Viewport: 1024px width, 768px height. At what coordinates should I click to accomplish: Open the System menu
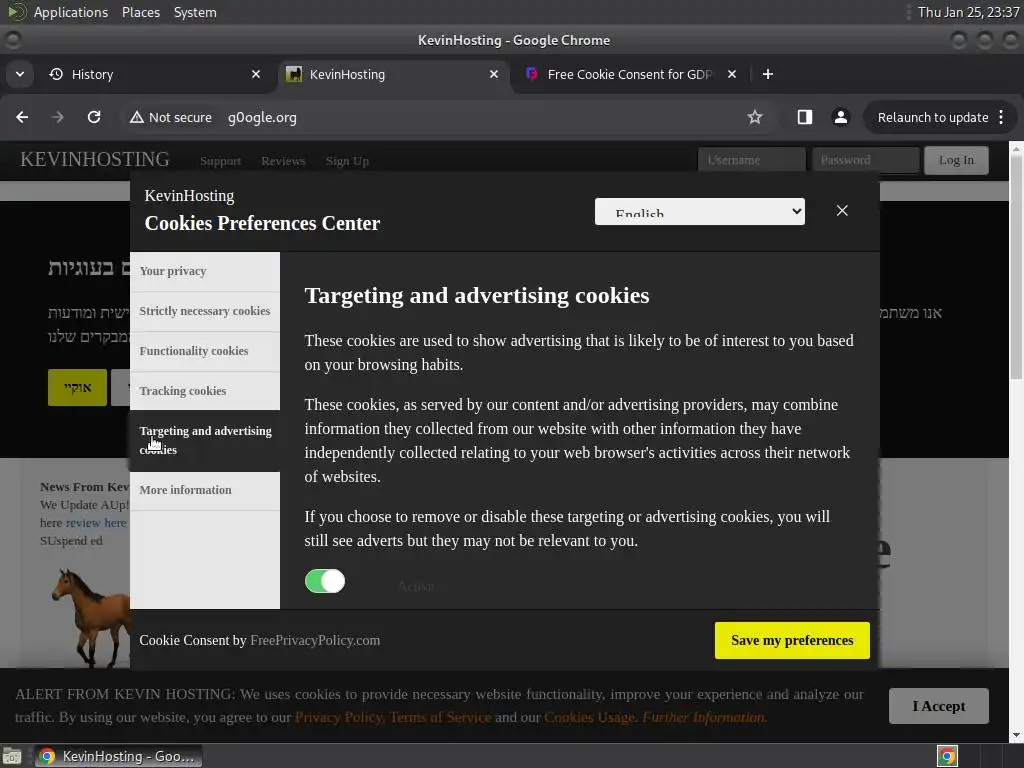tap(195, 12)
